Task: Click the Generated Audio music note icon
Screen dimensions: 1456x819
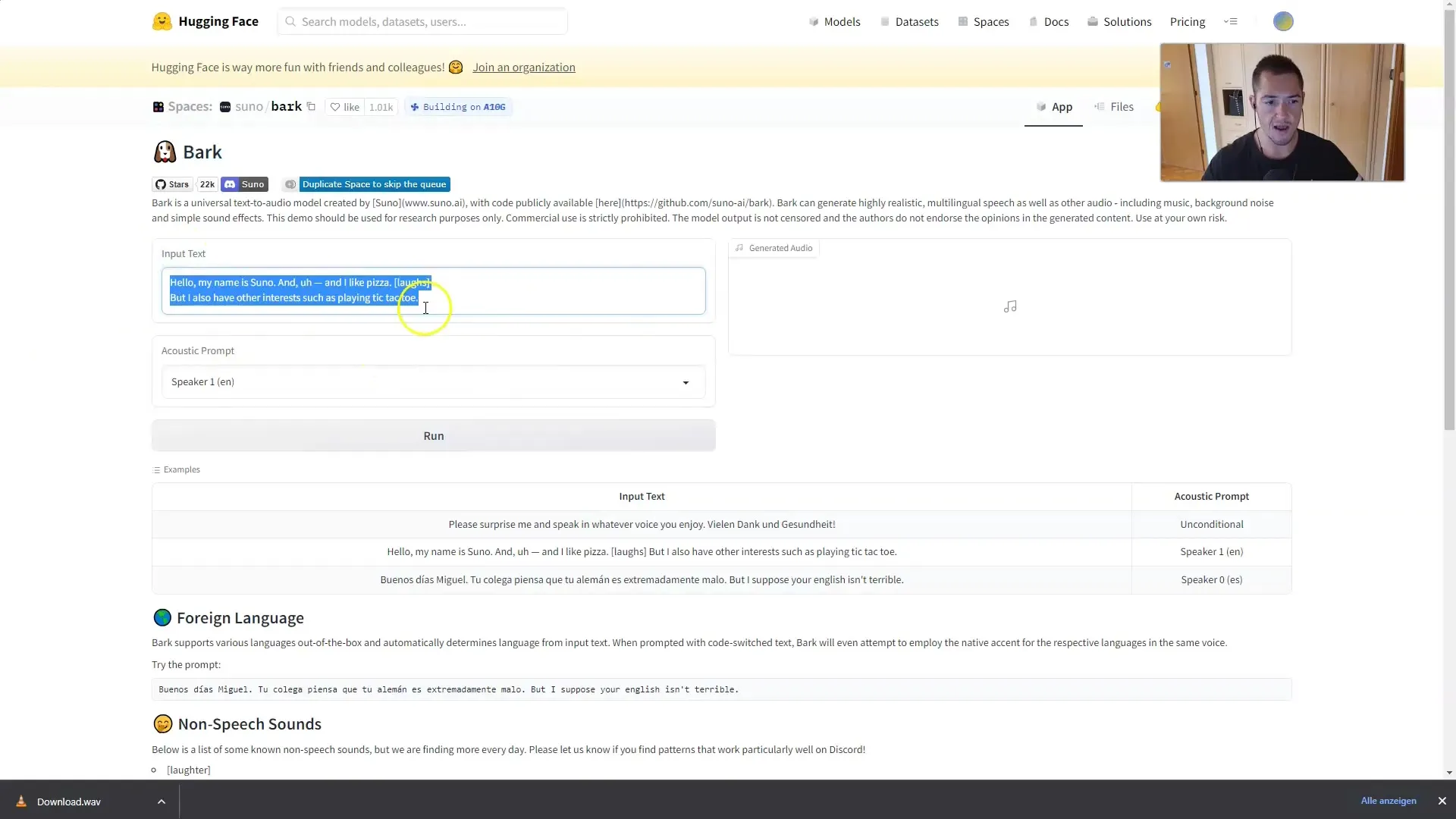Action: click(x=1011, y=306)
